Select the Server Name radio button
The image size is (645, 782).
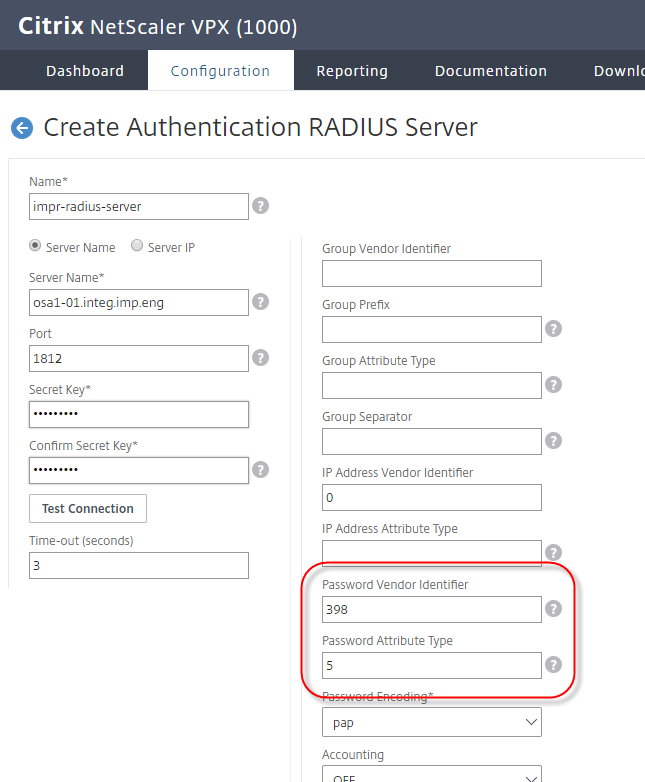point(36,246)
